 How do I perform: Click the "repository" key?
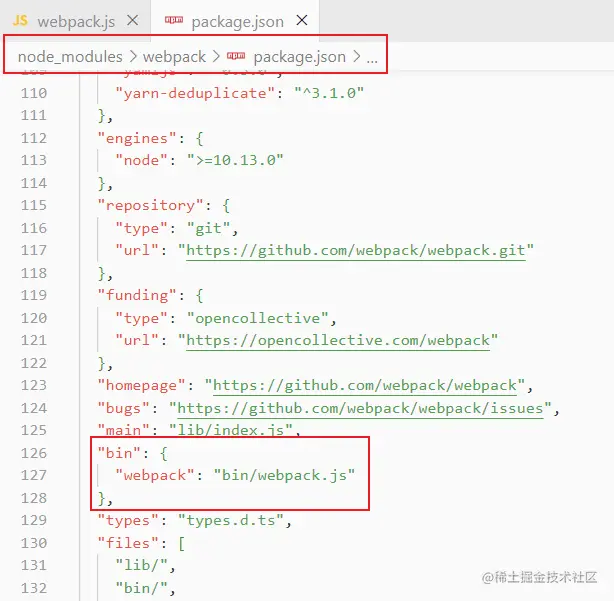pyautogui.click(x=150, y=205)
